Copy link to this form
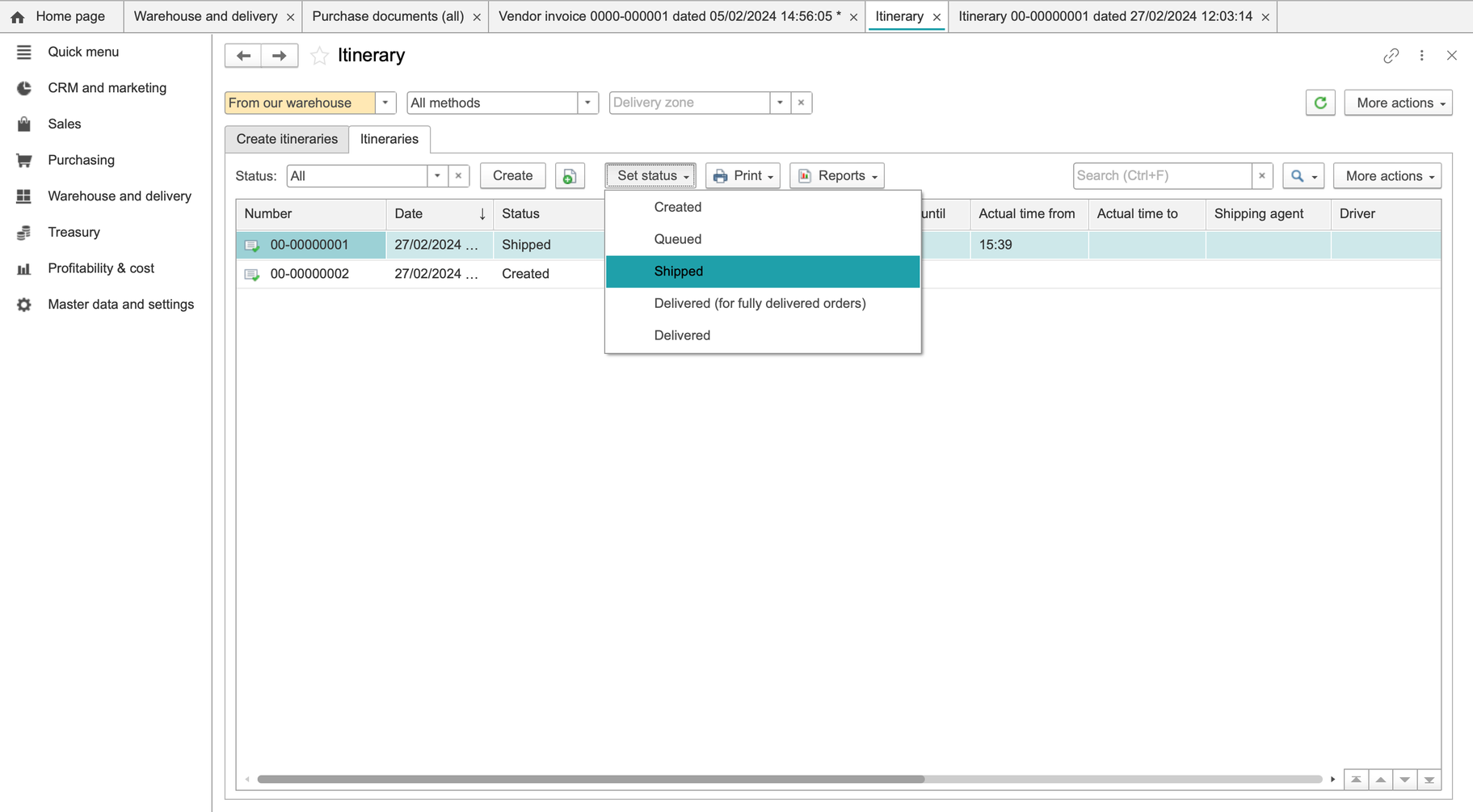Viewport: 1473px width, 812px height. coord(1391,55)
